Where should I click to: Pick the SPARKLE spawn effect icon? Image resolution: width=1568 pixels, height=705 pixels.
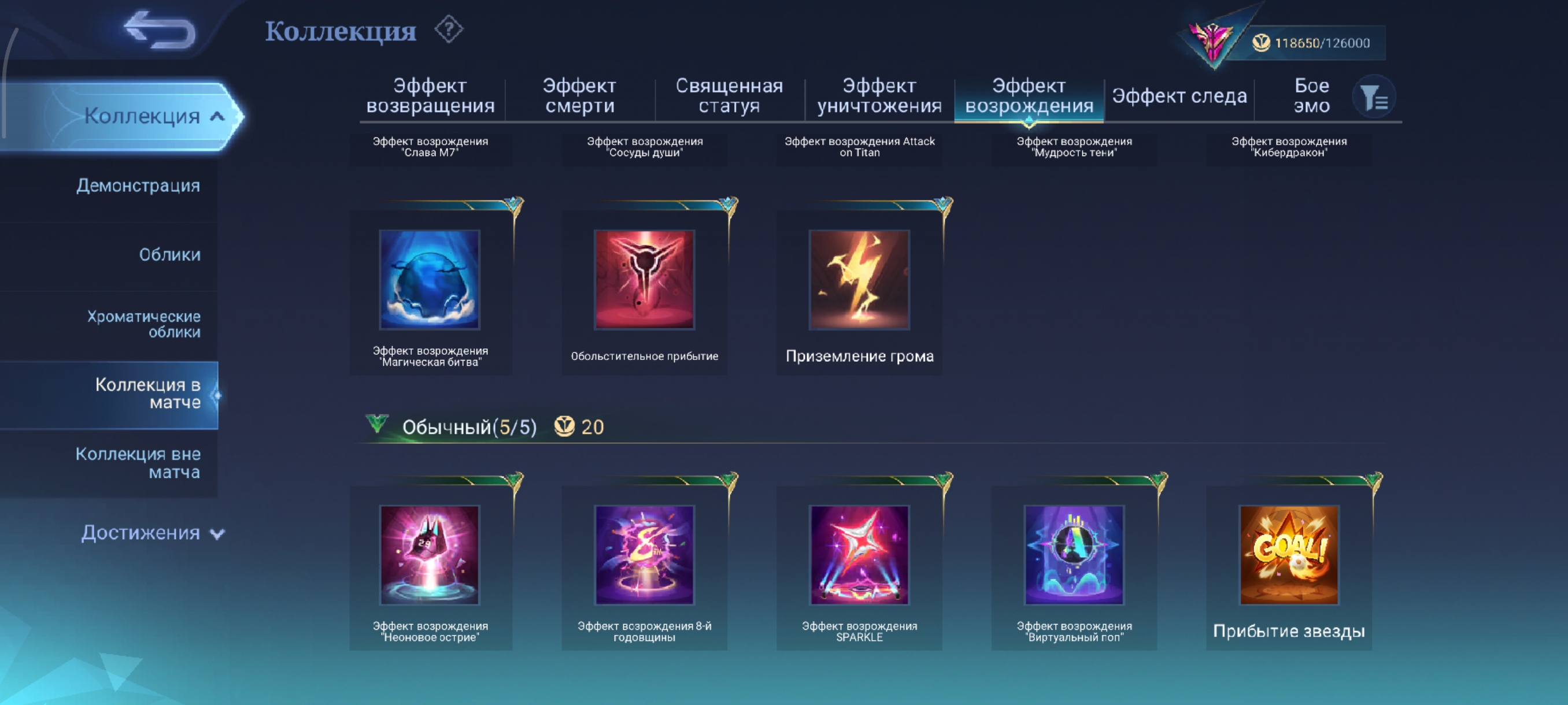(859, 555)
